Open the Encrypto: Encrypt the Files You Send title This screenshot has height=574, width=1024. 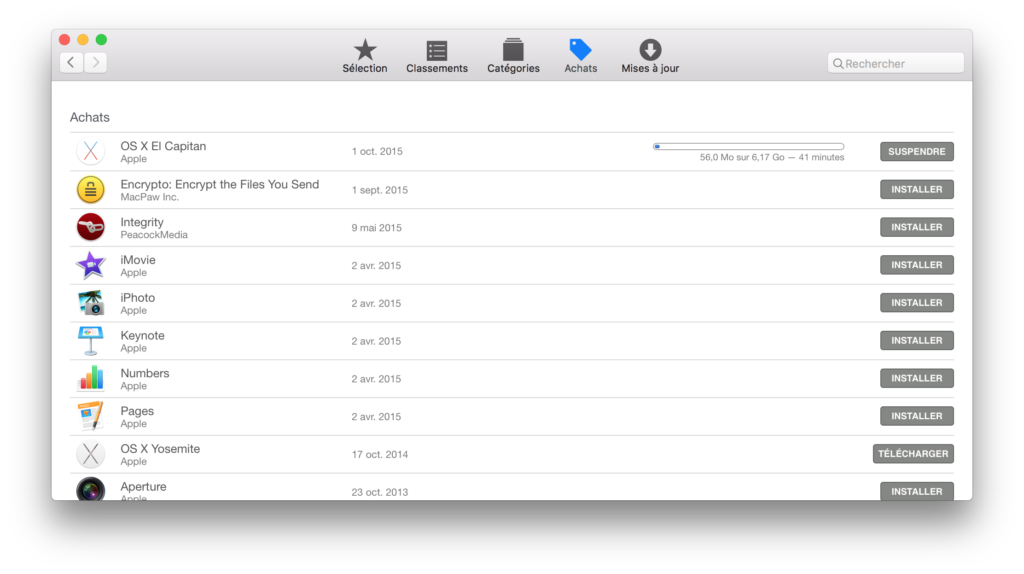tap(219, 184)
